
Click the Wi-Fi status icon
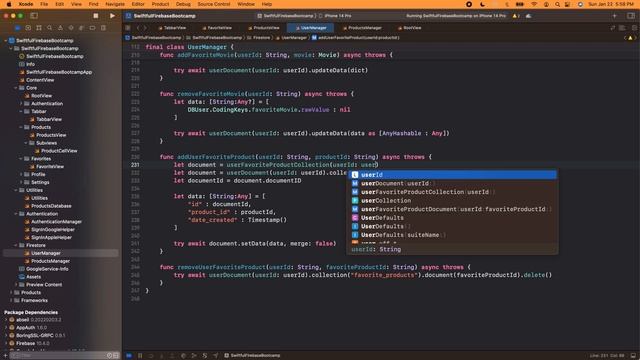(x=534, y=4)
